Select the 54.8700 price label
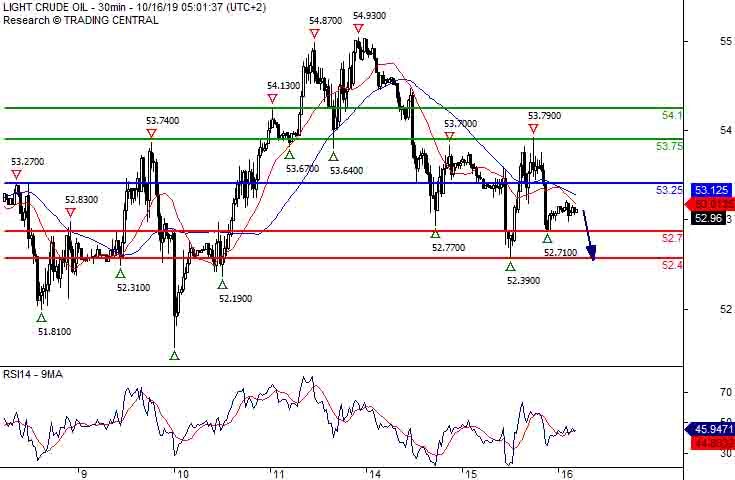The image size is (735, 480). pyautogui.click(x=326, y=21)
